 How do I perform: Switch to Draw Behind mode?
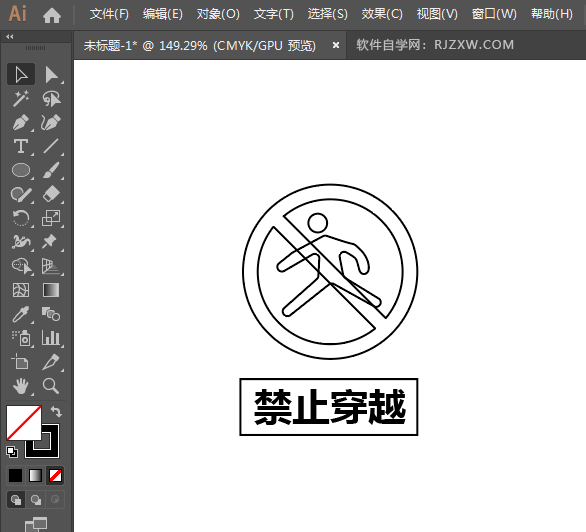pos(36,500)
